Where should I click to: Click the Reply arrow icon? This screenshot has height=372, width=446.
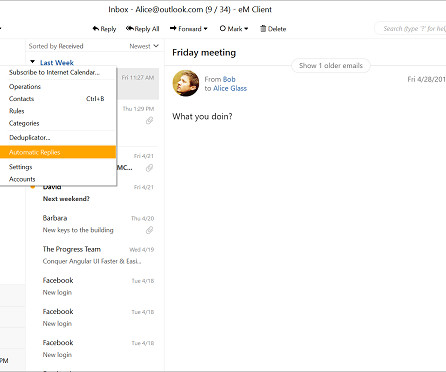click(x=96, y=28)
